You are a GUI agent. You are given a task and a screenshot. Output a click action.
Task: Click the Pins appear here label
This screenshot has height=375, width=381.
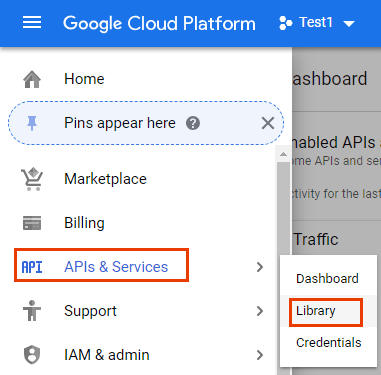(120, 123)
